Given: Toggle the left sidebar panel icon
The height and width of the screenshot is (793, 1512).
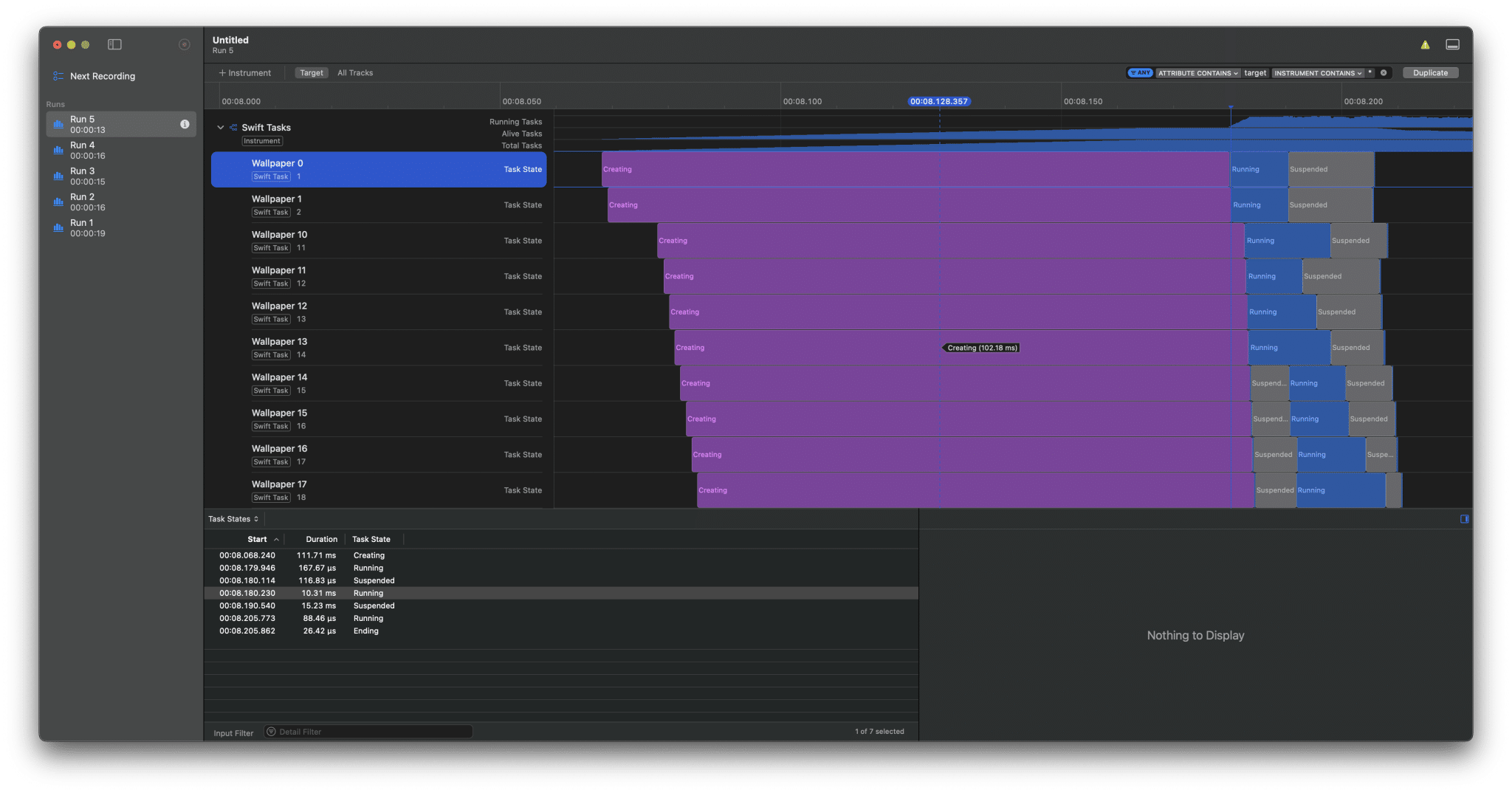Looking at the screenshot, I should [114, 44].
